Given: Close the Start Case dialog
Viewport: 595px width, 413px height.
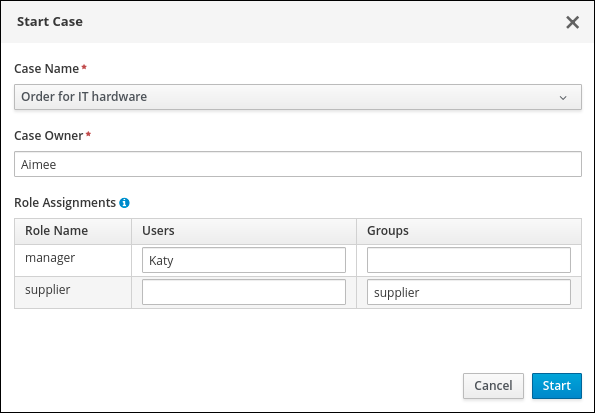Looking at the screenshot, I should pos(572,22).
